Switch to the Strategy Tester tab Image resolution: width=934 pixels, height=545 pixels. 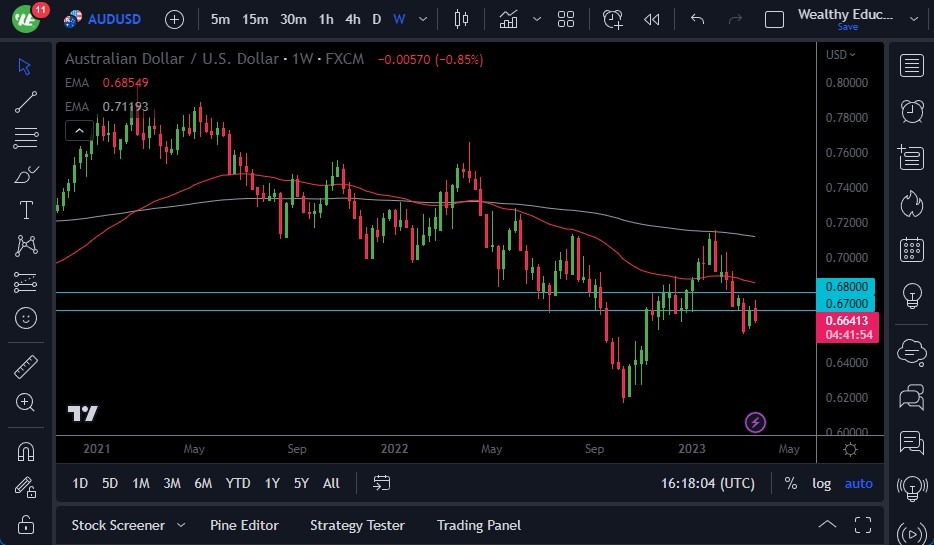pyautogui.click(x=357, y=525)
